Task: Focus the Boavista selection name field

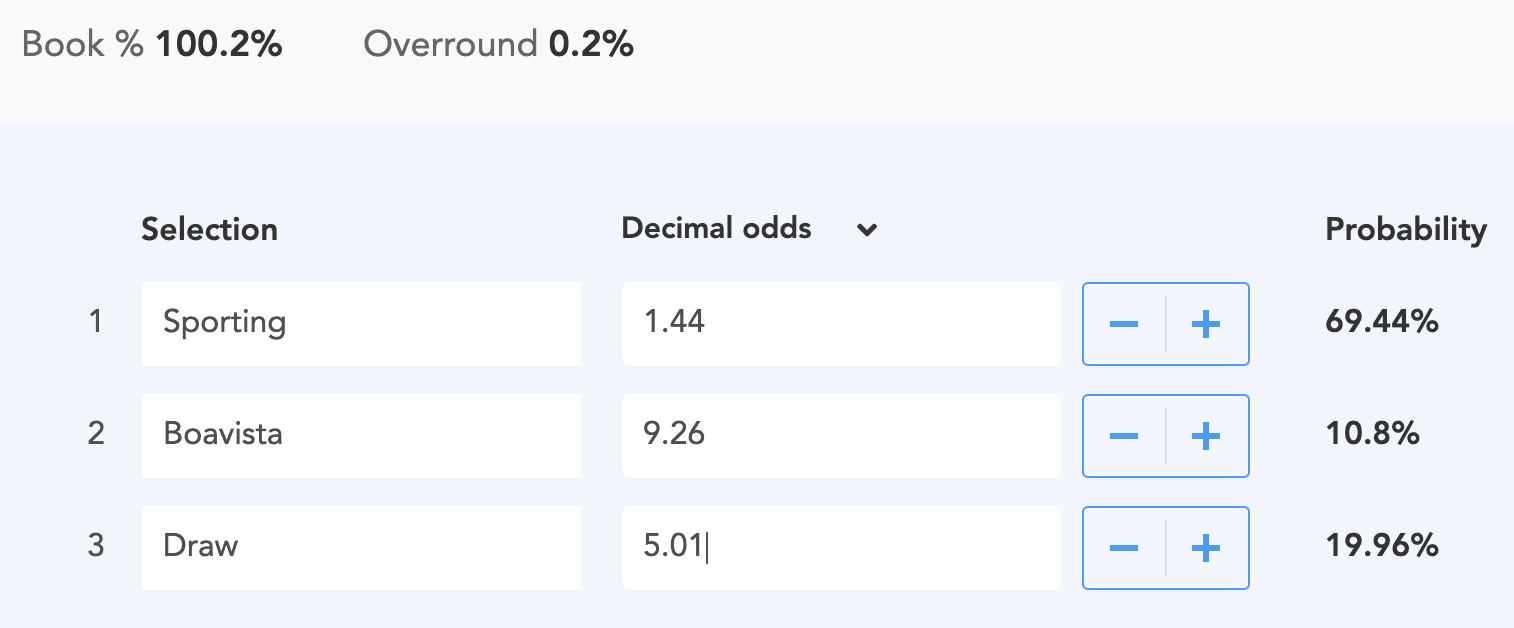Action: (361, 435)
